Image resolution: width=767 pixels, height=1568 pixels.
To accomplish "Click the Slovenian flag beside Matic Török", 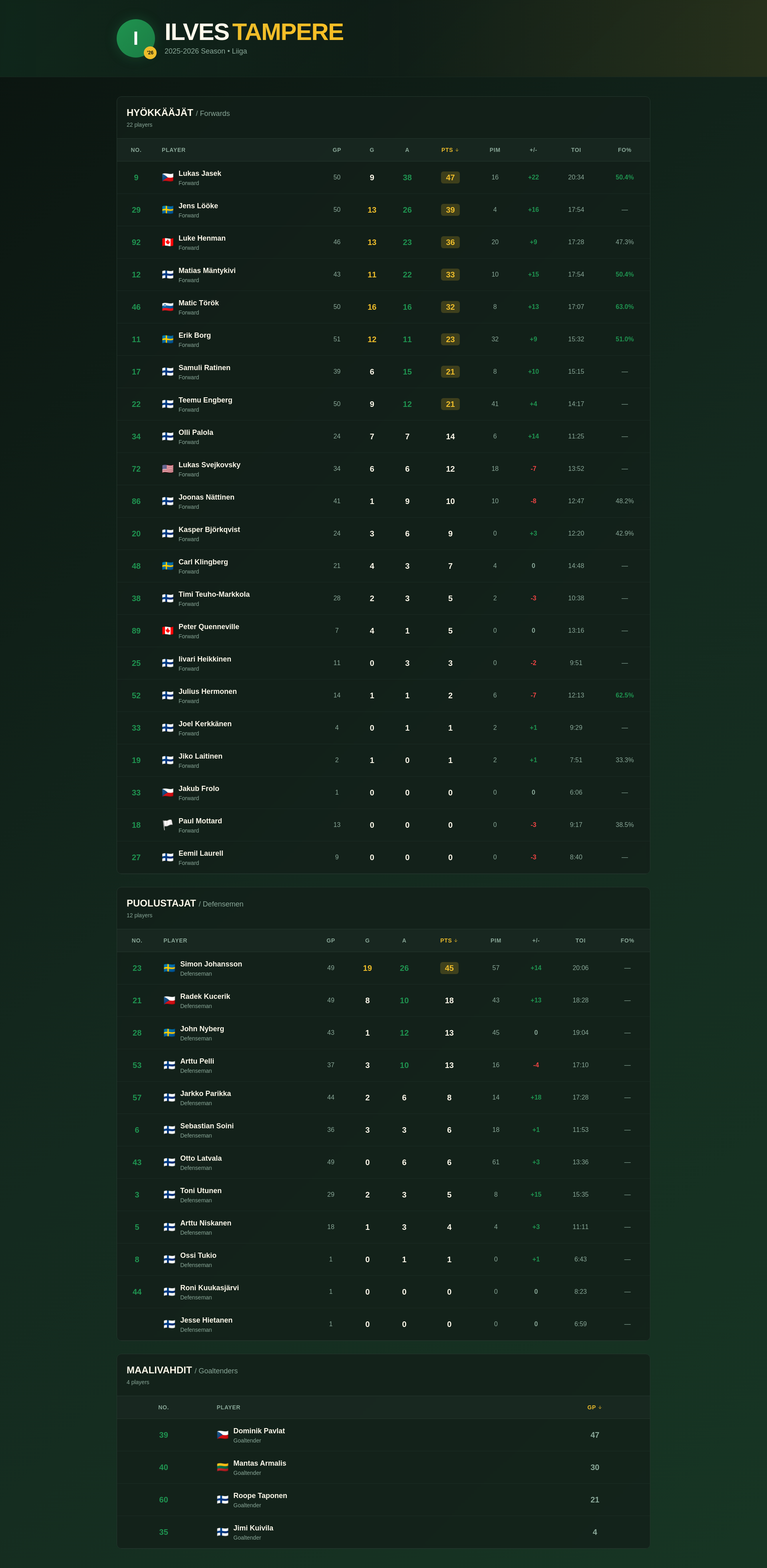I will tap(167, 307).
